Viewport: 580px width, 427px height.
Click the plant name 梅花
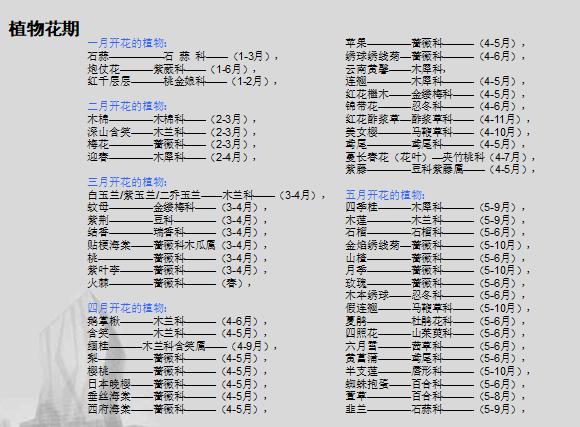pos(98,144)
